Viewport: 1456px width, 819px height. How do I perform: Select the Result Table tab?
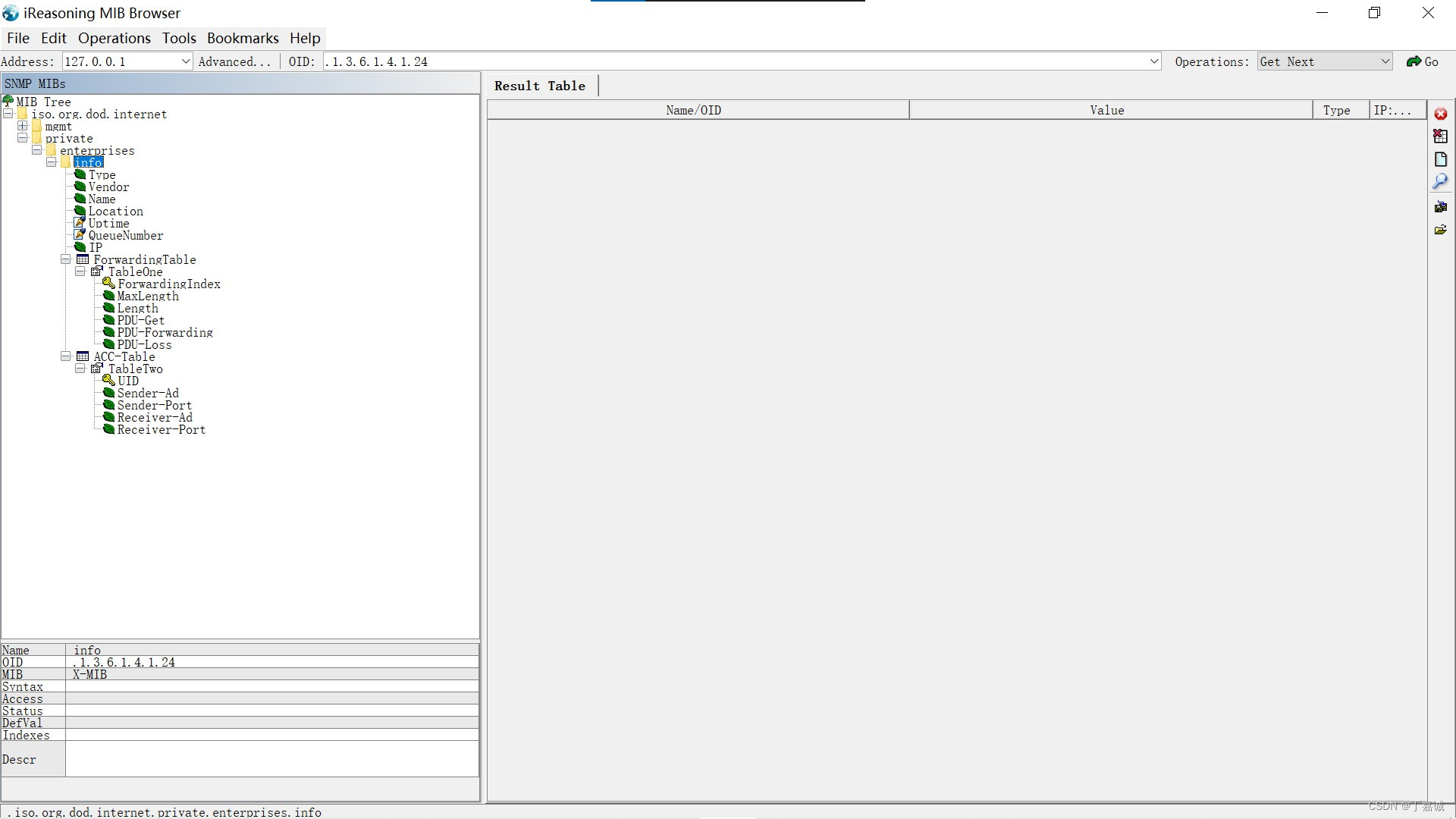pyautogui.click(x=540, y=85)
